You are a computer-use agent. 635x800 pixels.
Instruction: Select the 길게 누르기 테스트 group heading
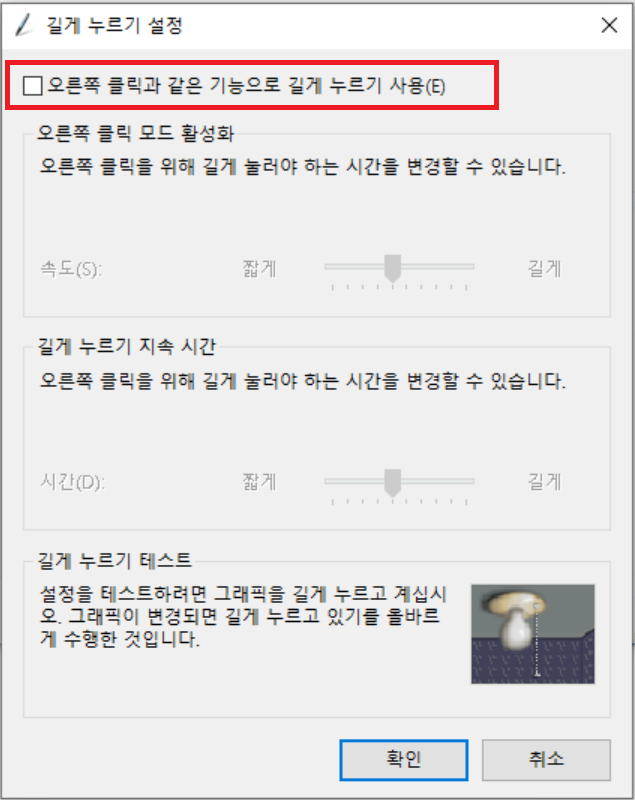click(115, 561)
